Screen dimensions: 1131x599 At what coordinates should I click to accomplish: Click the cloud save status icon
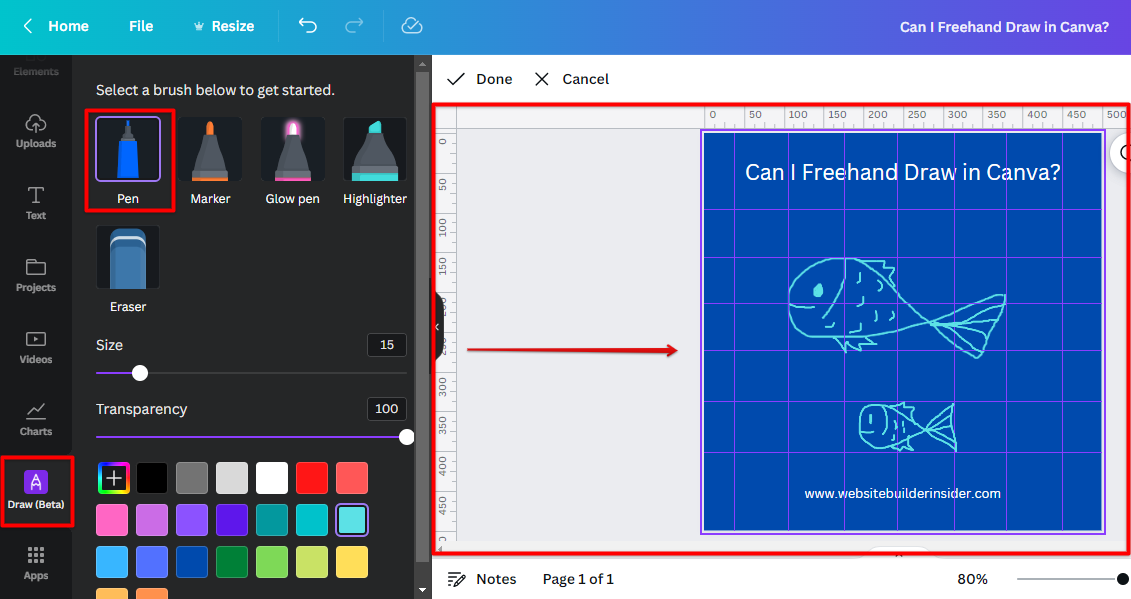[x=411, y=26]
